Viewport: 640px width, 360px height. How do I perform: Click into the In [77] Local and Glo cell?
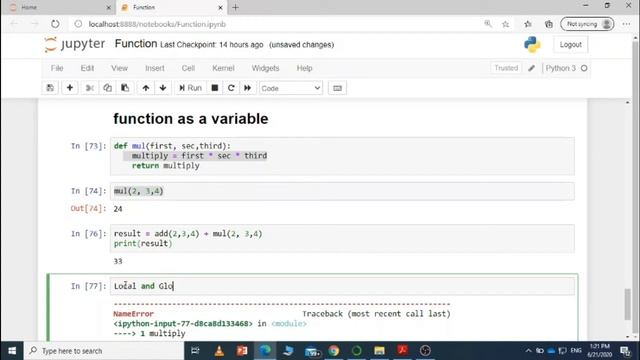342,286
